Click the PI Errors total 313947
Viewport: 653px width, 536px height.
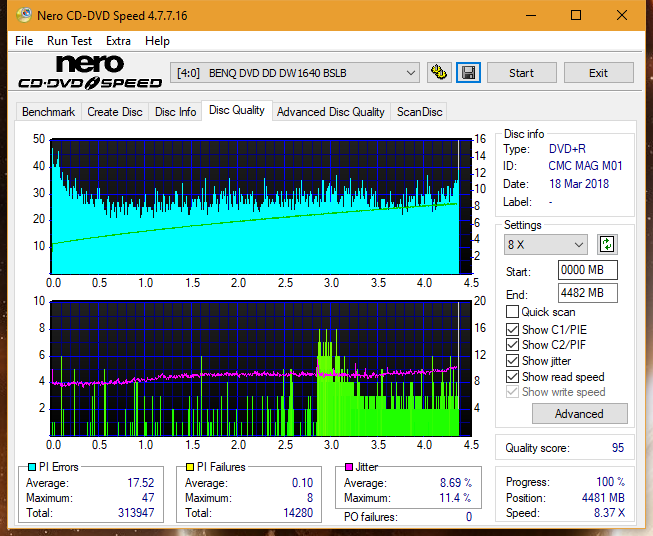coord(136,513)
